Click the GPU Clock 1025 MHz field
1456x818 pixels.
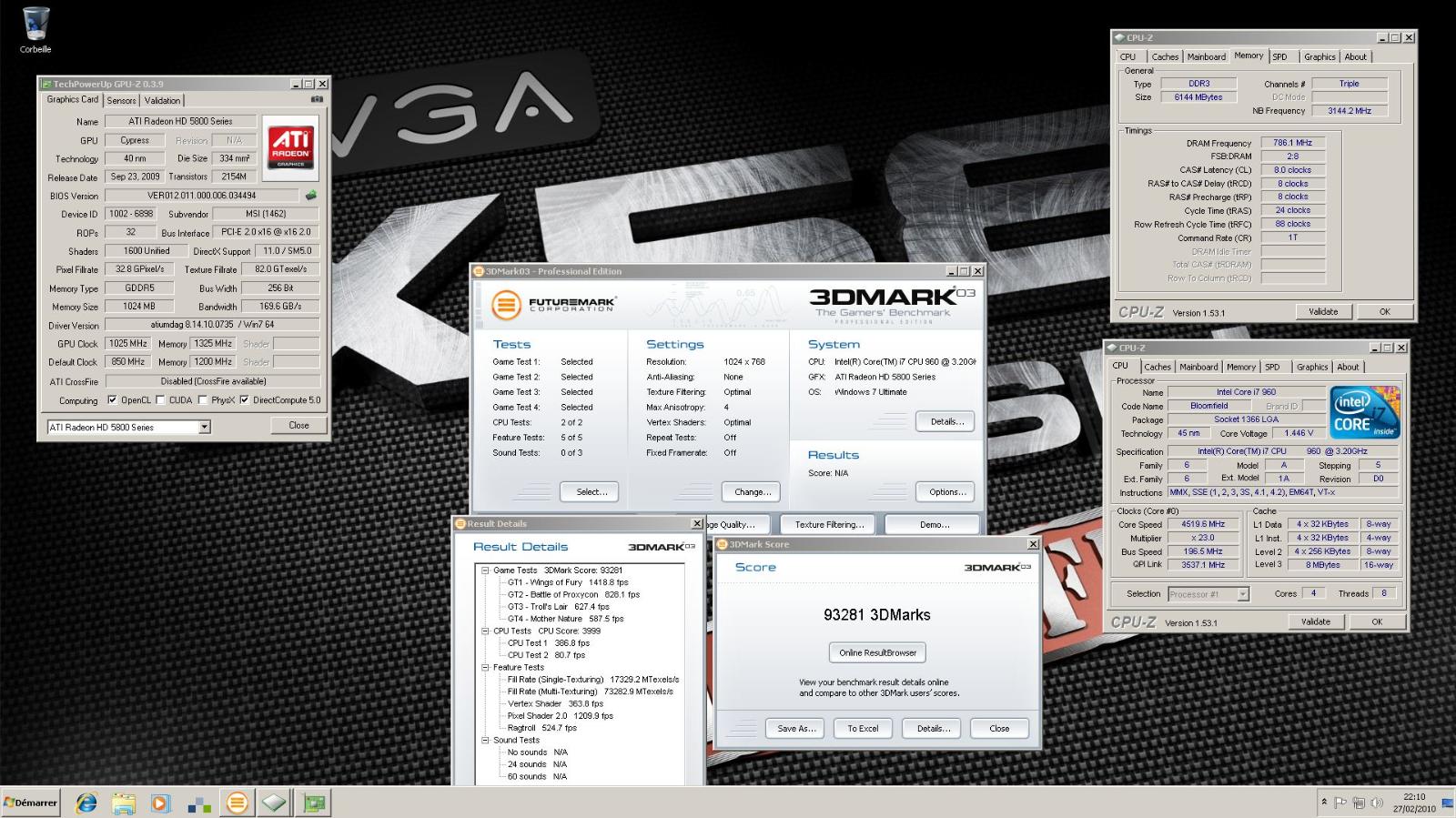coord(128,343)
